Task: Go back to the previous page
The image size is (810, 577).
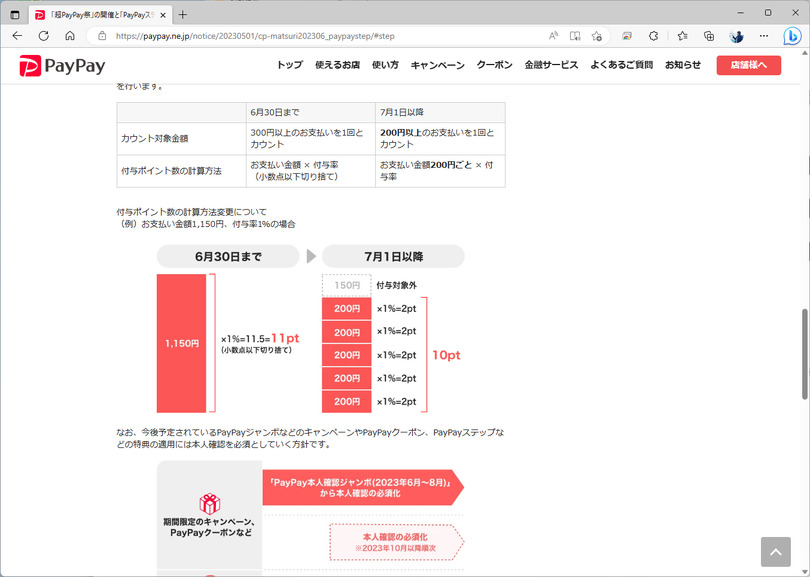Action: tap(18, 36)
